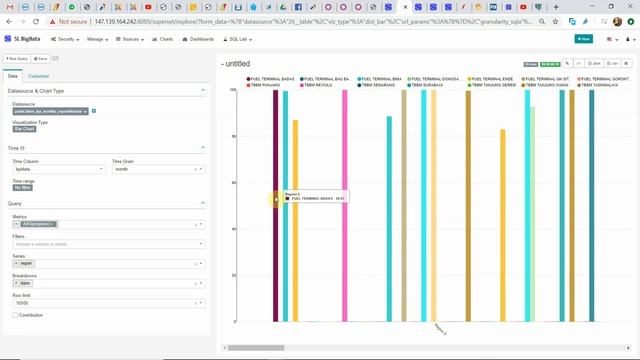Click the dark maroon bar in chart
Image resolution: width=640 pixels, height=360 pixels.
(276, 206)
